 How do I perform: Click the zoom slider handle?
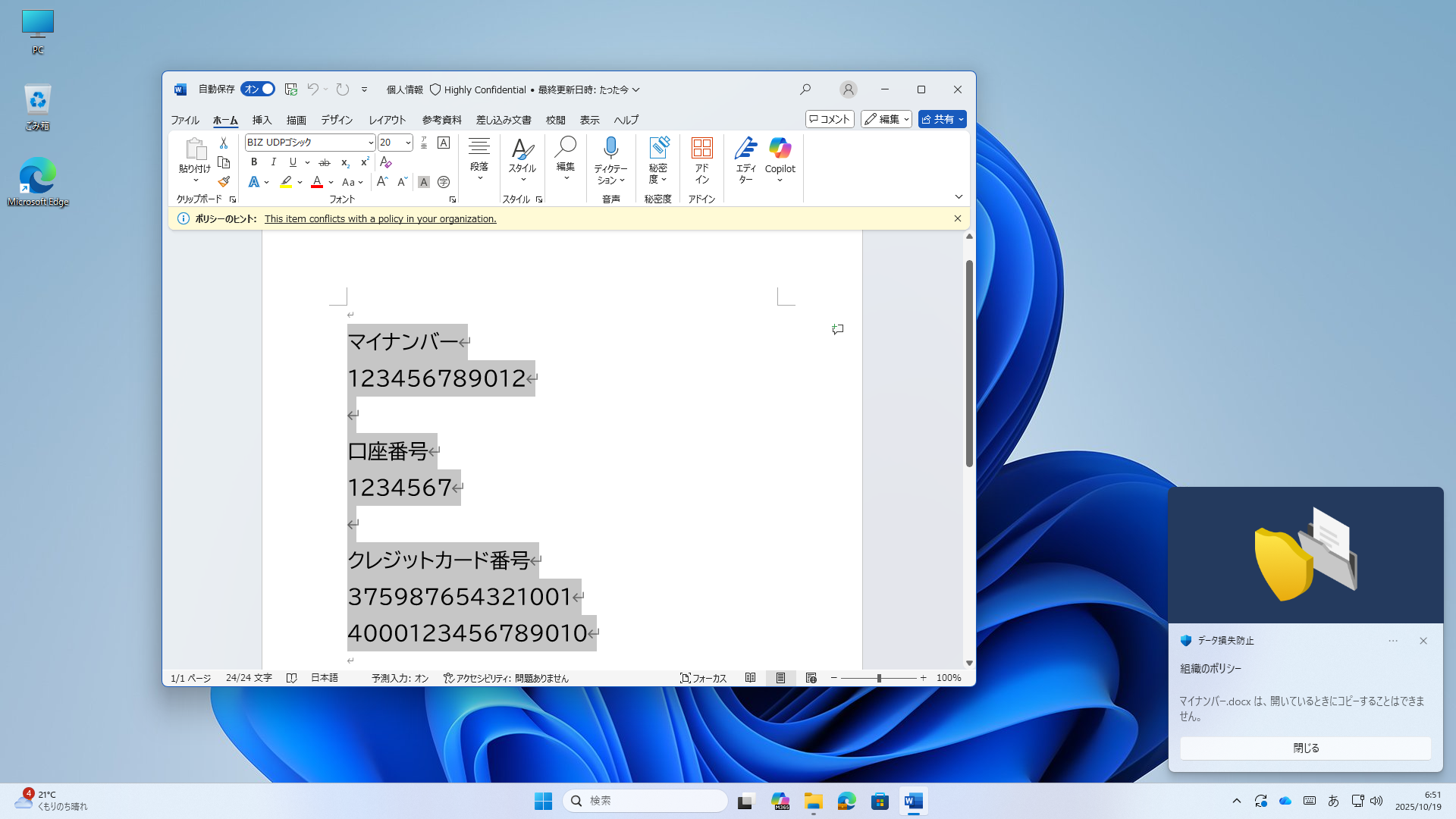coord(879,678)
